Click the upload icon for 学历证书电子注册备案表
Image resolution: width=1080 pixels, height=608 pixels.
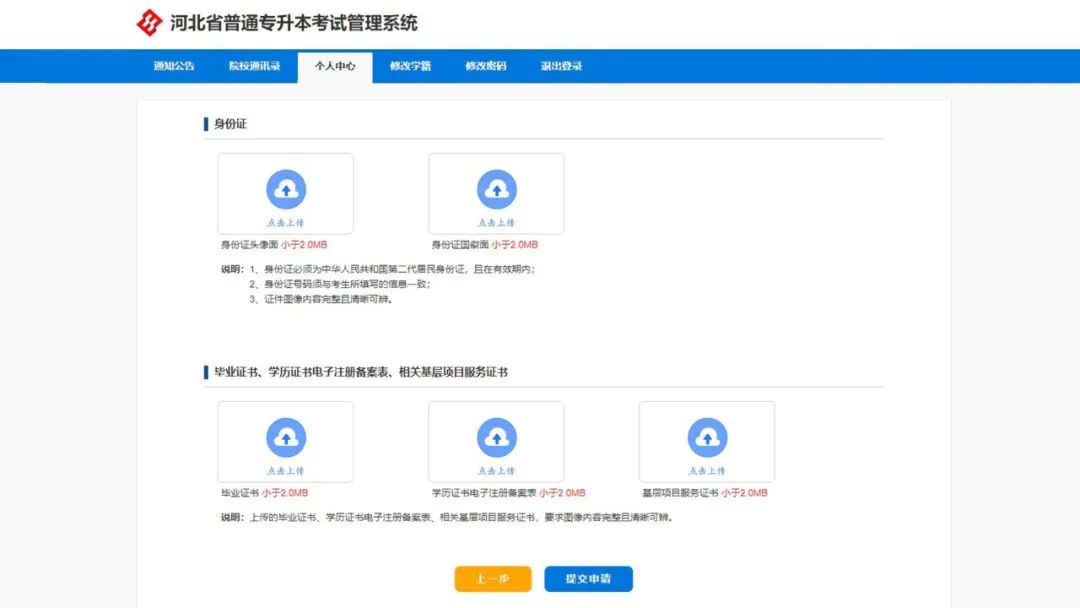tap(497, 436)
